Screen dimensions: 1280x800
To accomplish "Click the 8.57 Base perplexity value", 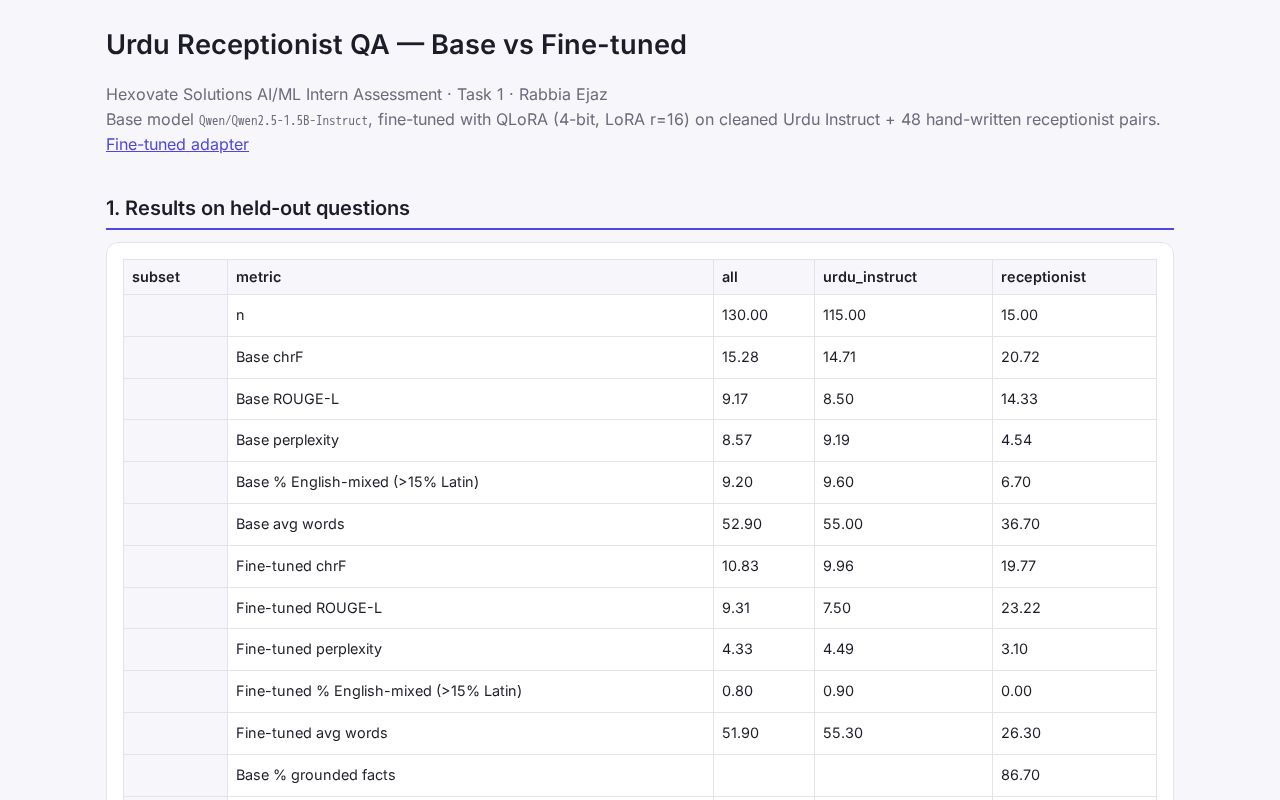I will (x=738, y=440).
